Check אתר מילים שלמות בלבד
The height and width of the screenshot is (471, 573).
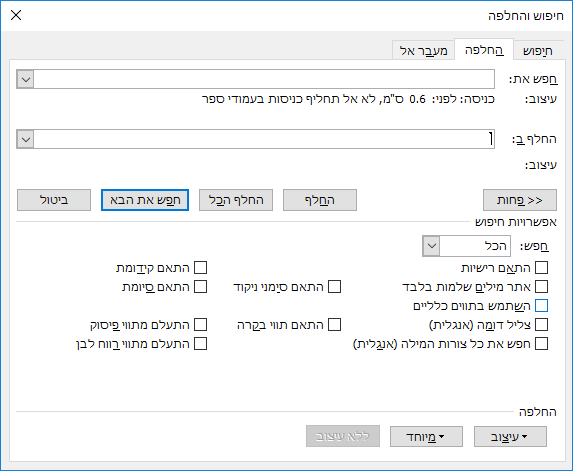pos(541,286)
